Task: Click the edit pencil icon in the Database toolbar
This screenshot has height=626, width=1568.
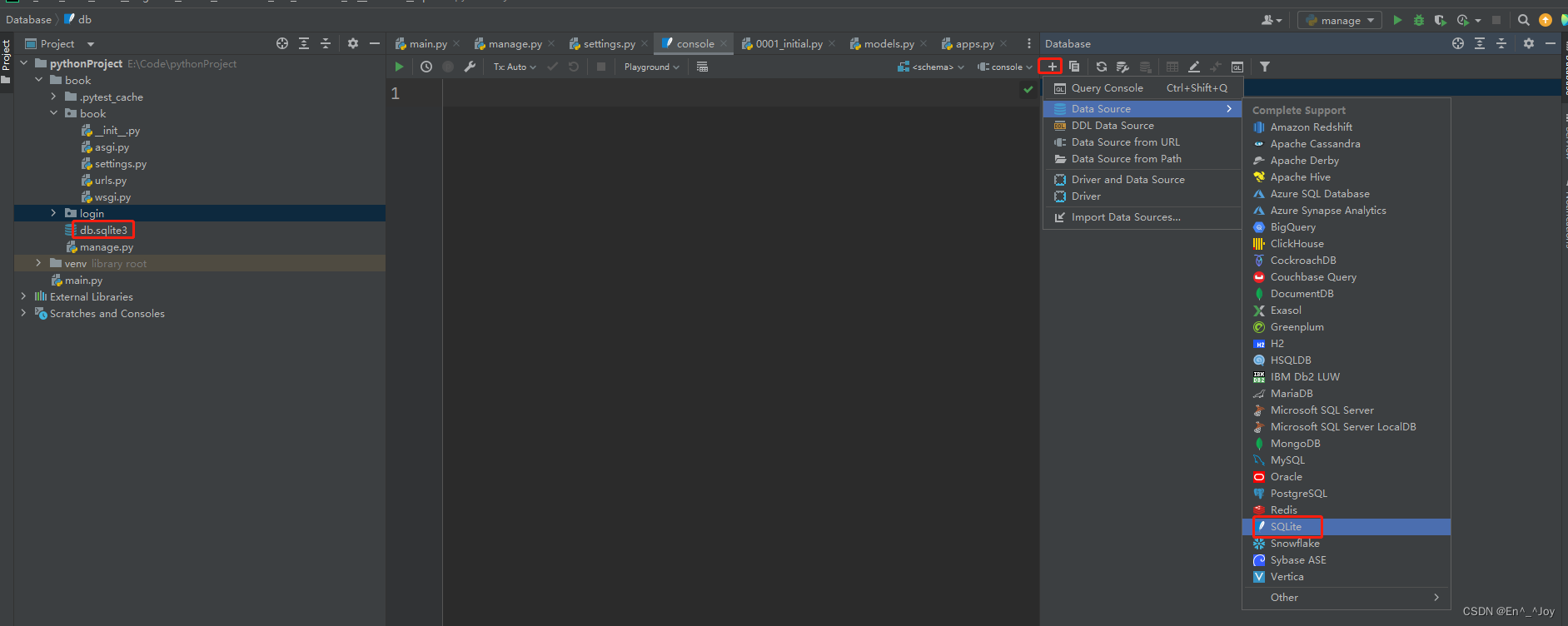Action: point(1194,67)
